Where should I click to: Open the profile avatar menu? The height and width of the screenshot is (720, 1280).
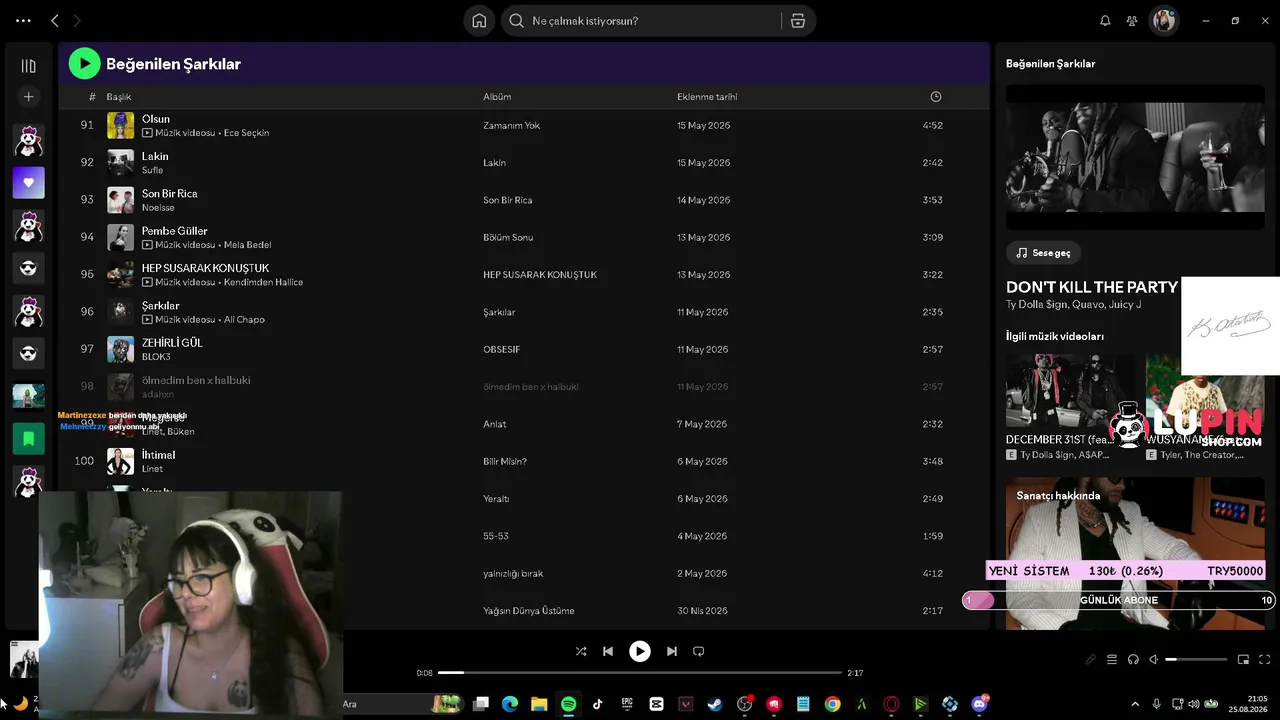(1164, 21)
